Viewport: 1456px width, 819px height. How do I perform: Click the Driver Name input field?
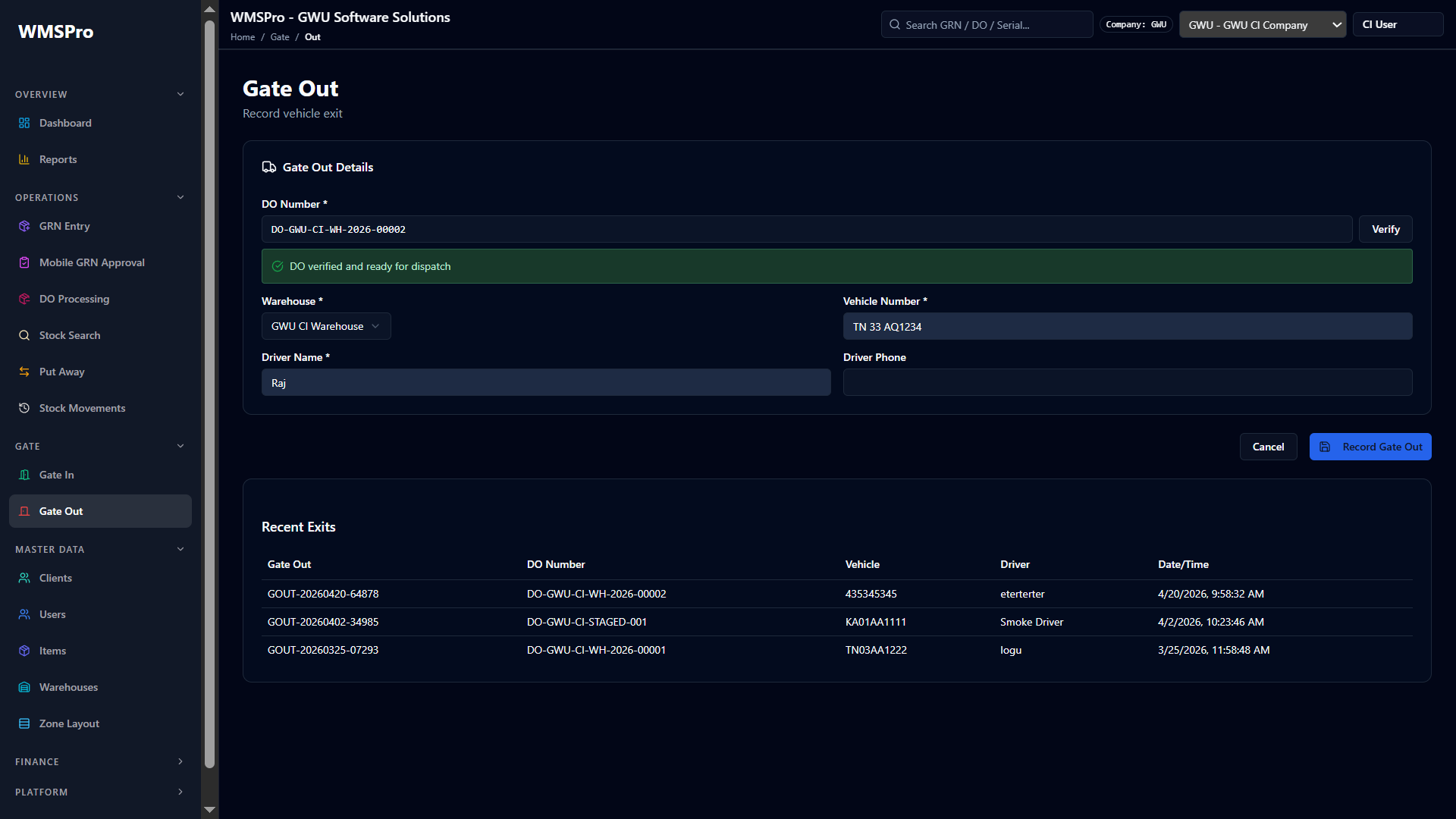pos(546,382)
